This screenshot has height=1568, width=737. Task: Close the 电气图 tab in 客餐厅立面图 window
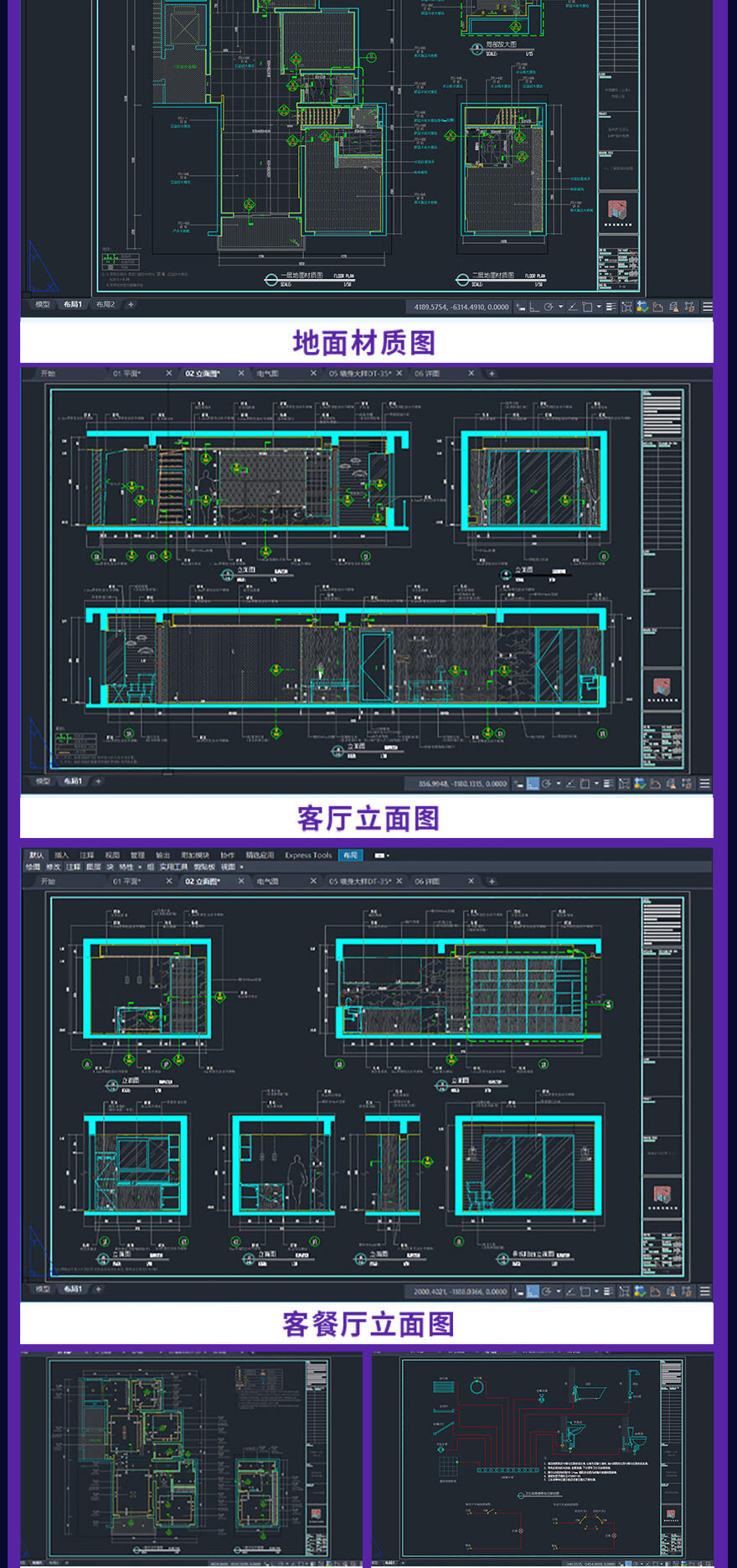coord(313,881)
